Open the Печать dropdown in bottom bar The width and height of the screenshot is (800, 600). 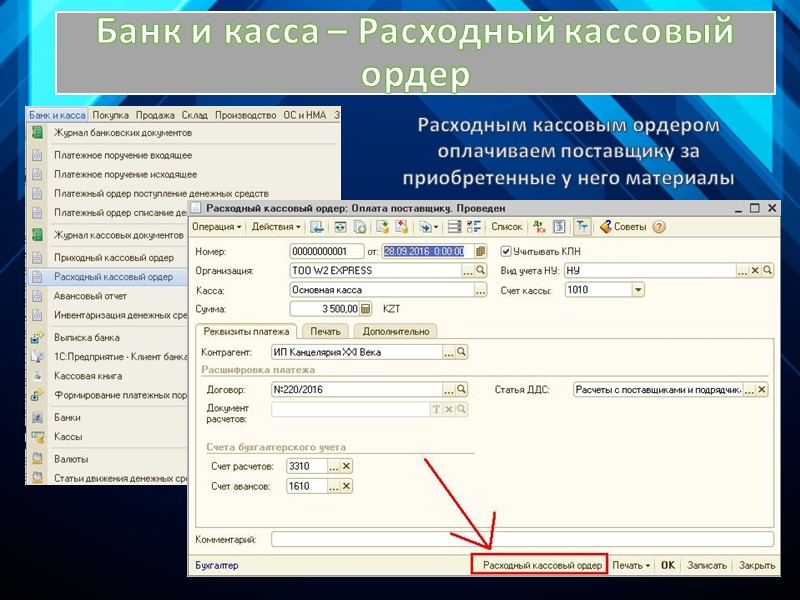(x=631, y=565)
